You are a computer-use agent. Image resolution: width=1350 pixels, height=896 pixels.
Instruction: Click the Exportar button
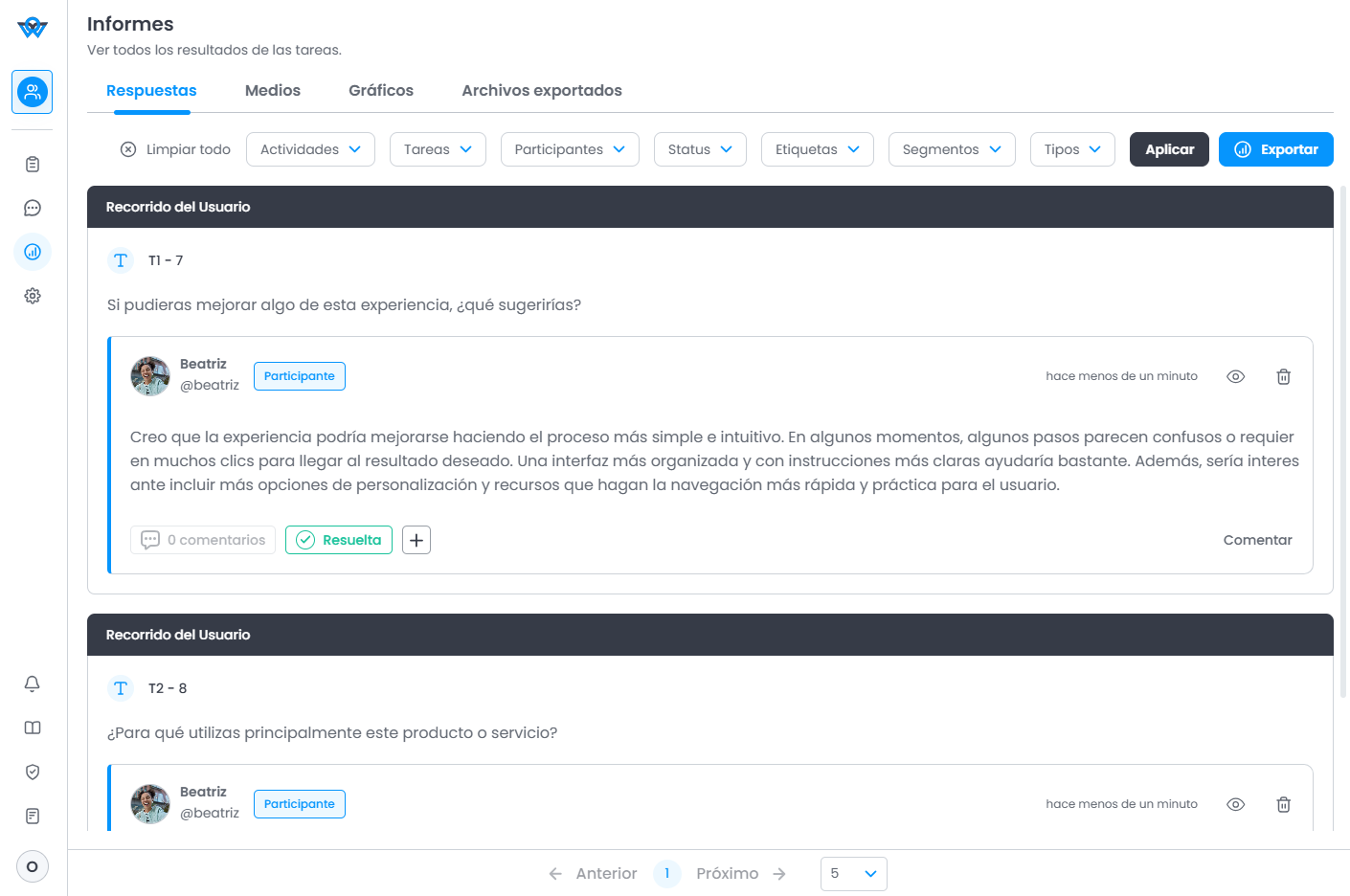(1275, 149)
